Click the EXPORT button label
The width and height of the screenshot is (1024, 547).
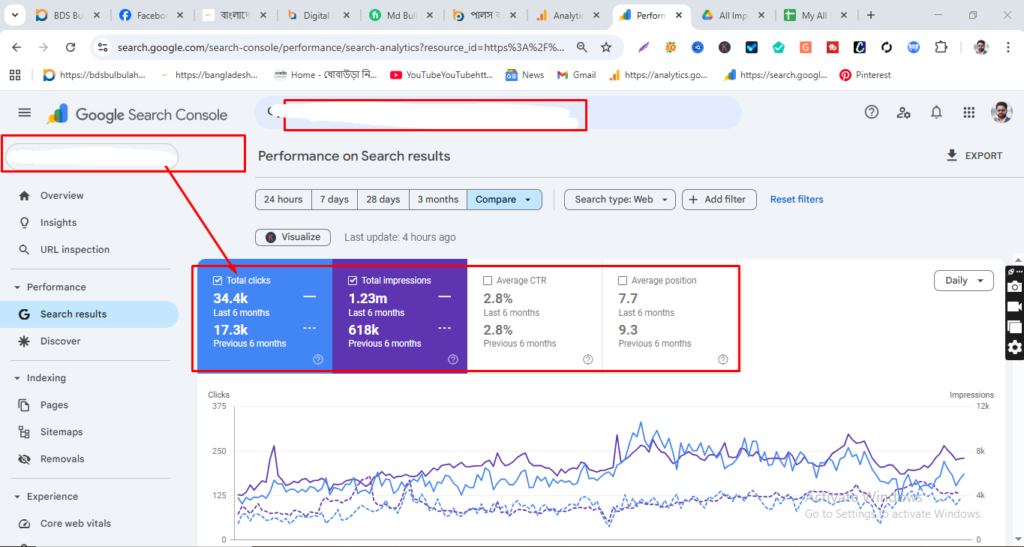pos(984,156)
